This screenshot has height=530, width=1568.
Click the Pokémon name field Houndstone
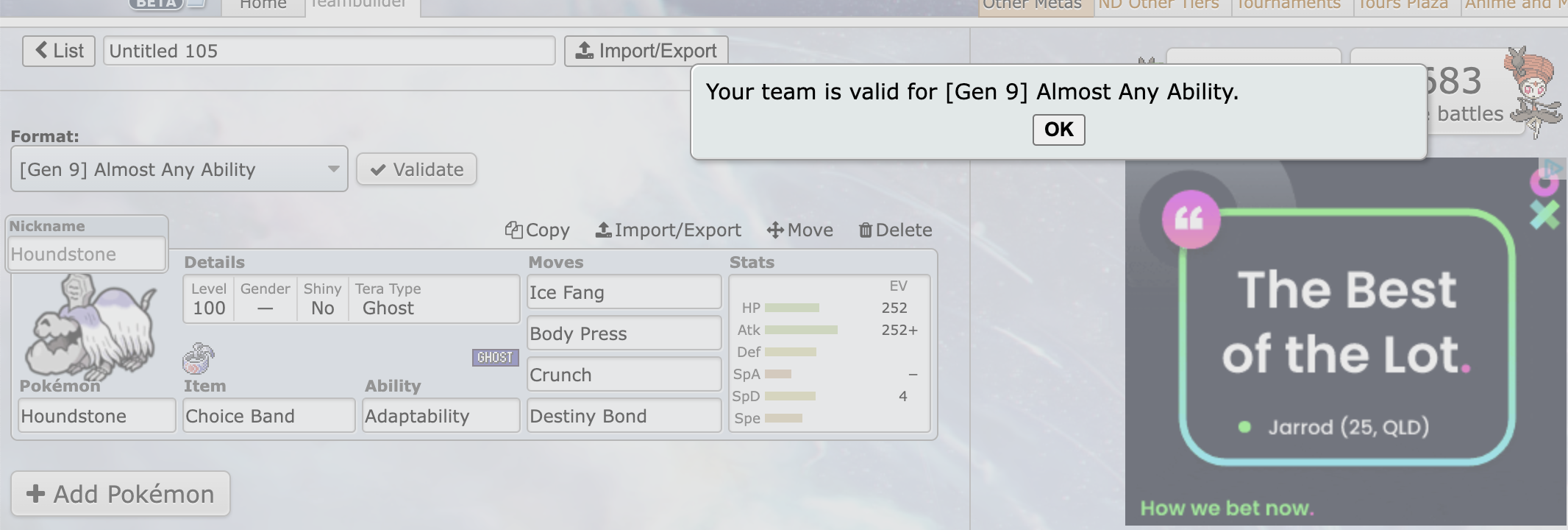(97, 416)
